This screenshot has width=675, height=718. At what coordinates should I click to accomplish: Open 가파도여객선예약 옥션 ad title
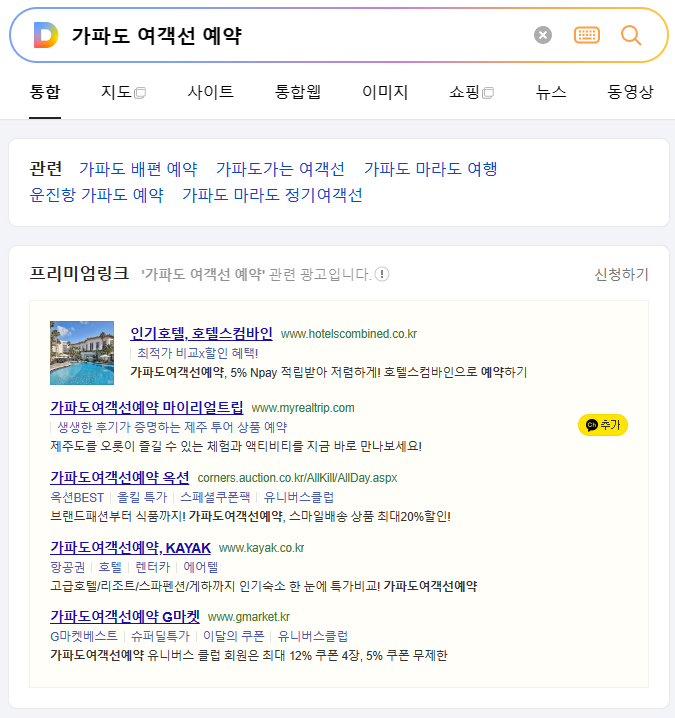[120, 478]
